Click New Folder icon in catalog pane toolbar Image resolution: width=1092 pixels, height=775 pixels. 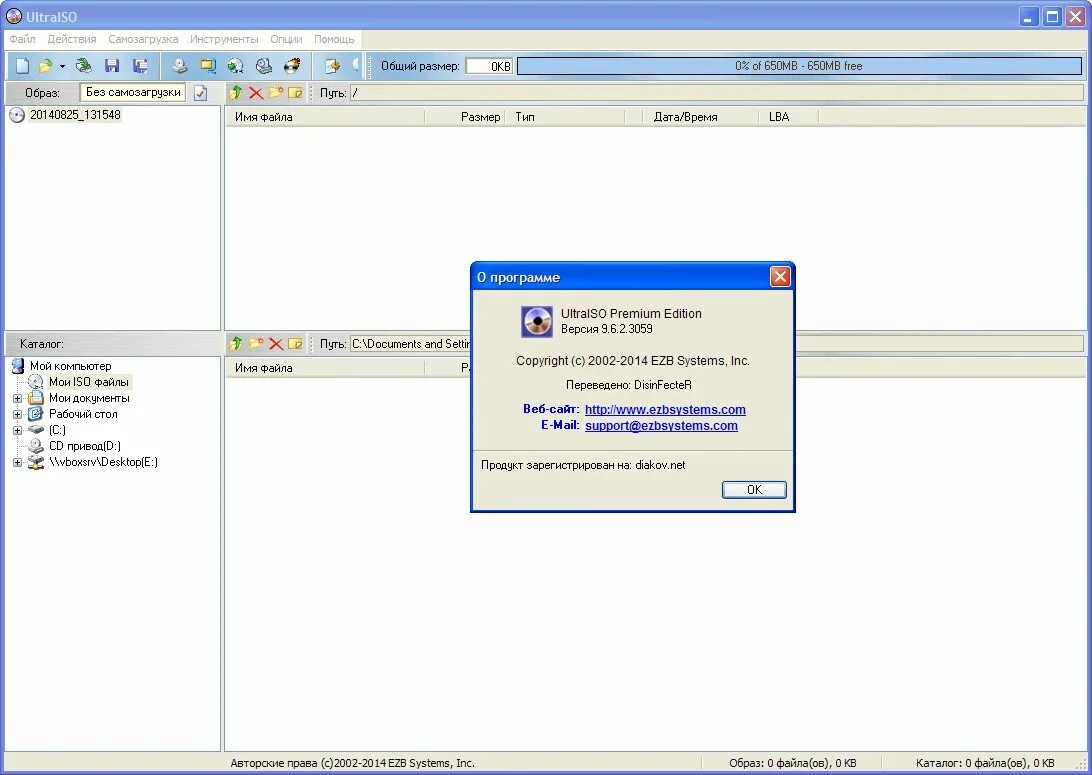click(256, 343)
